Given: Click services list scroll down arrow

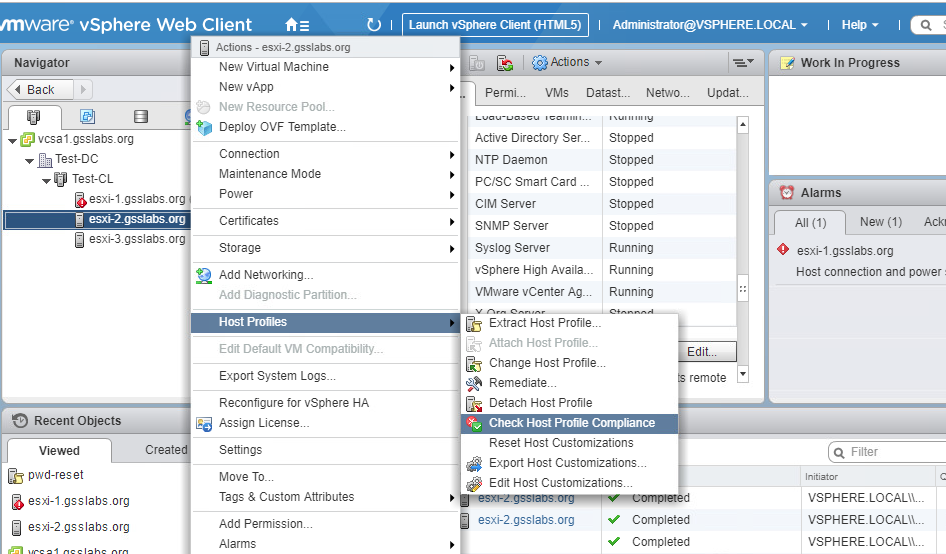Looking at the screenshot, I should pyautogui.click(x=743, y=374).
